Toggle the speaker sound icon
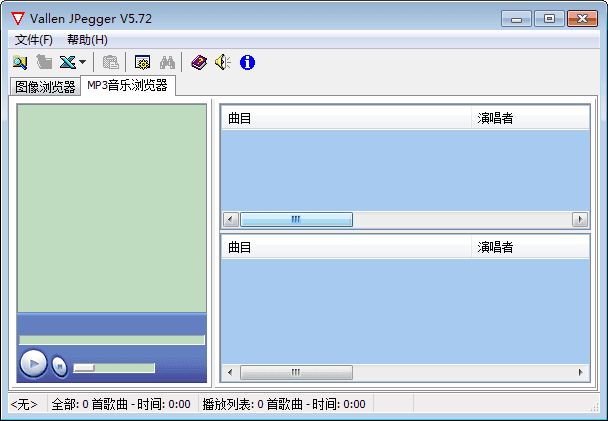608x421 pixels. coord(222,63)
